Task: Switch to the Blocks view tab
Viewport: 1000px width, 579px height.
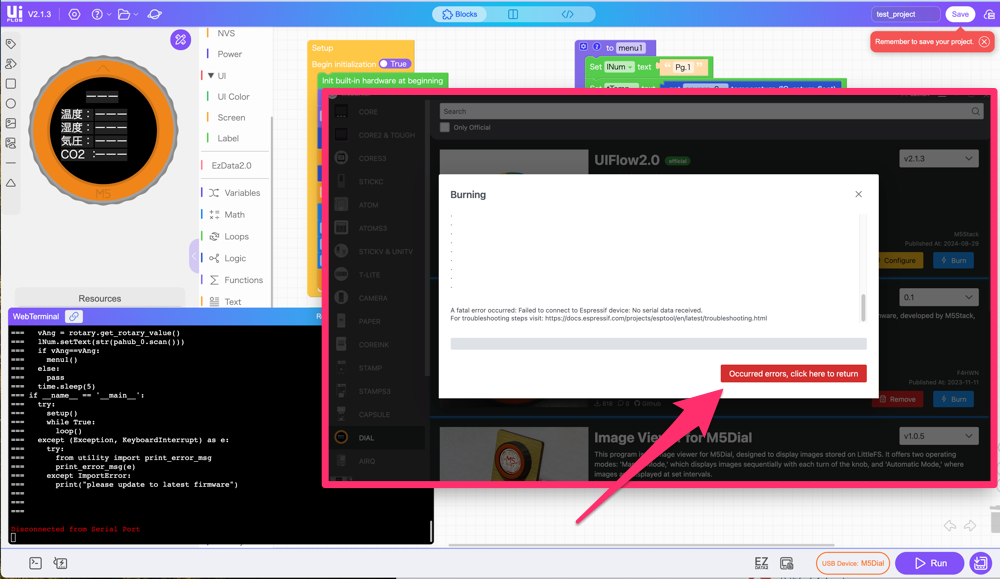Action: pos(461,15)
